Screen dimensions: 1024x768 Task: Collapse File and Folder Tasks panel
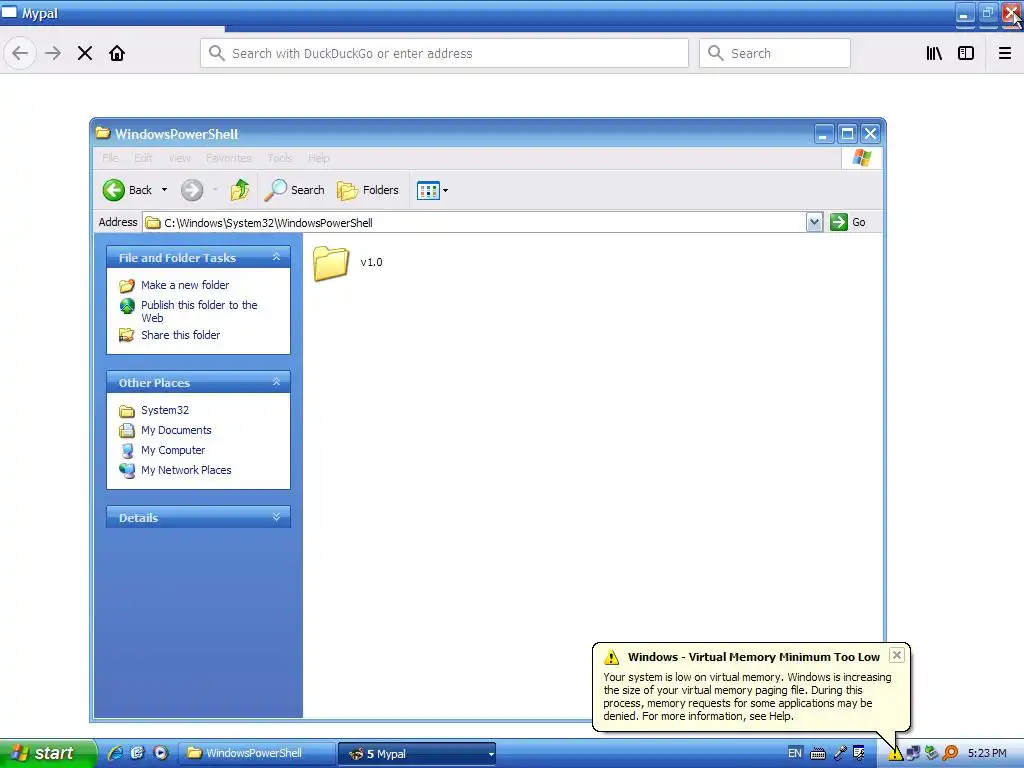pos(276,257)
